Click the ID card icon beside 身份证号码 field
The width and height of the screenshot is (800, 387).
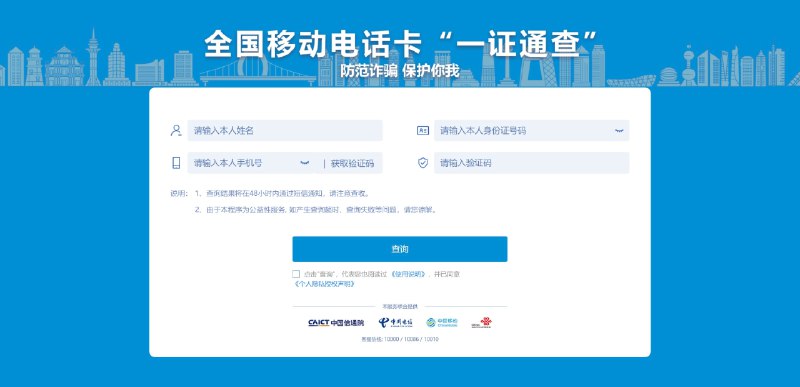(x=423, y=131)
